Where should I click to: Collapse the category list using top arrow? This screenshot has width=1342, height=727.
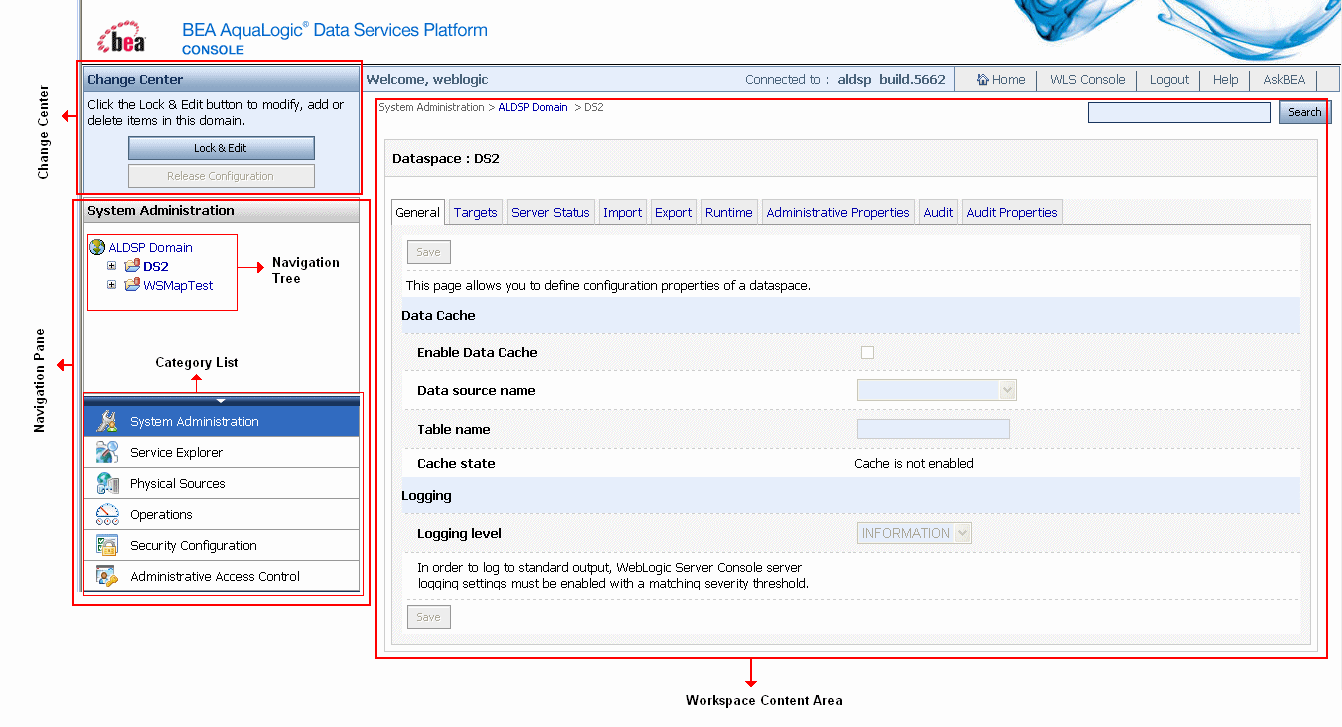[x=221, y=401]
